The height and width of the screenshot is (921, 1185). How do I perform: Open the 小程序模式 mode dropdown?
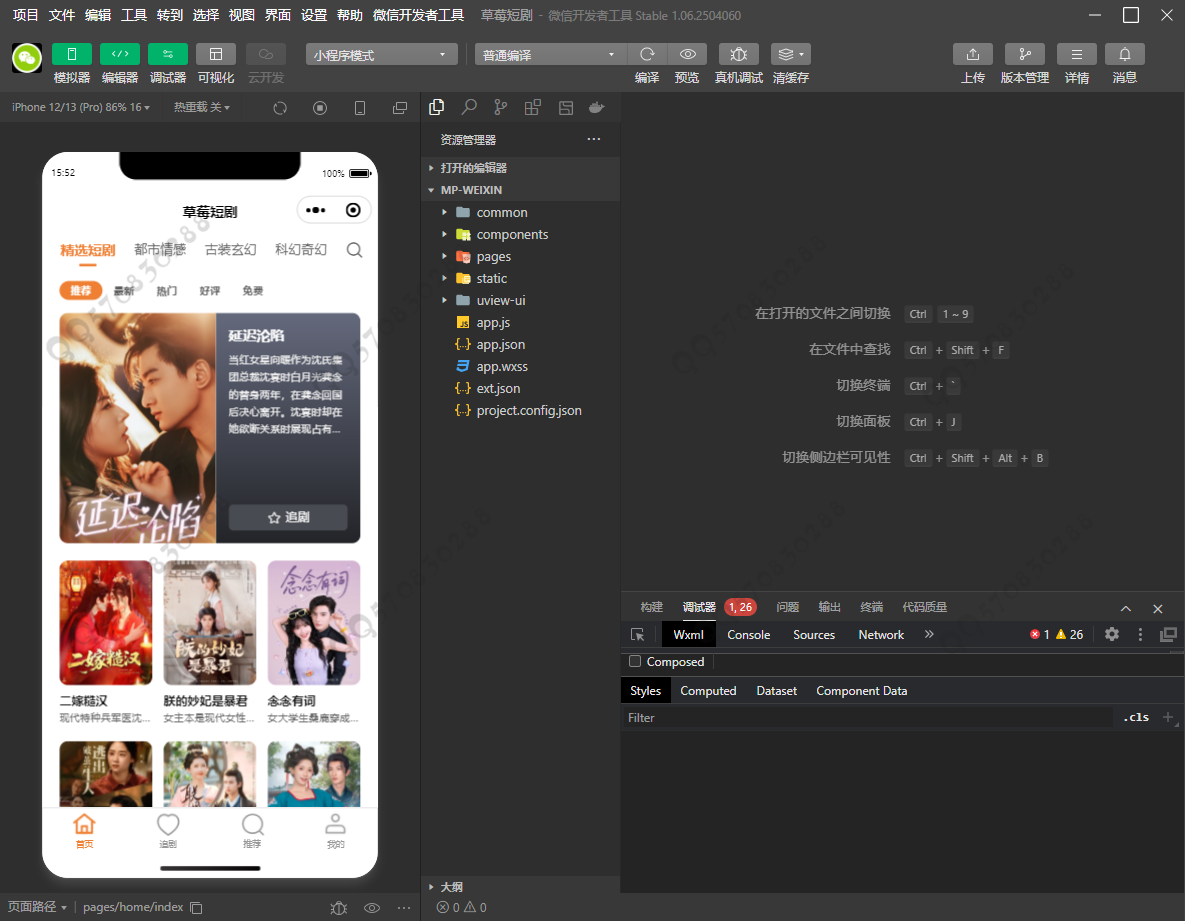click(381, 55)
